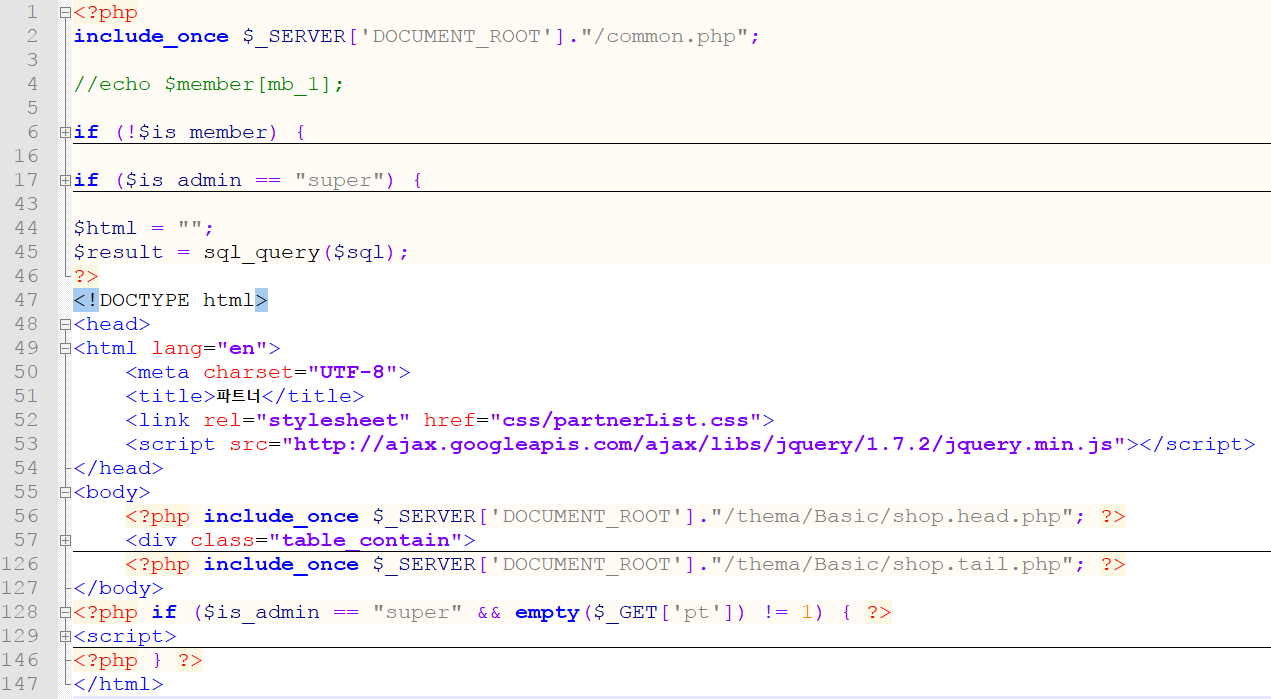The image size is (1271, 699).
Task: Click the "table_contain" class value
Action: point(365,540)
